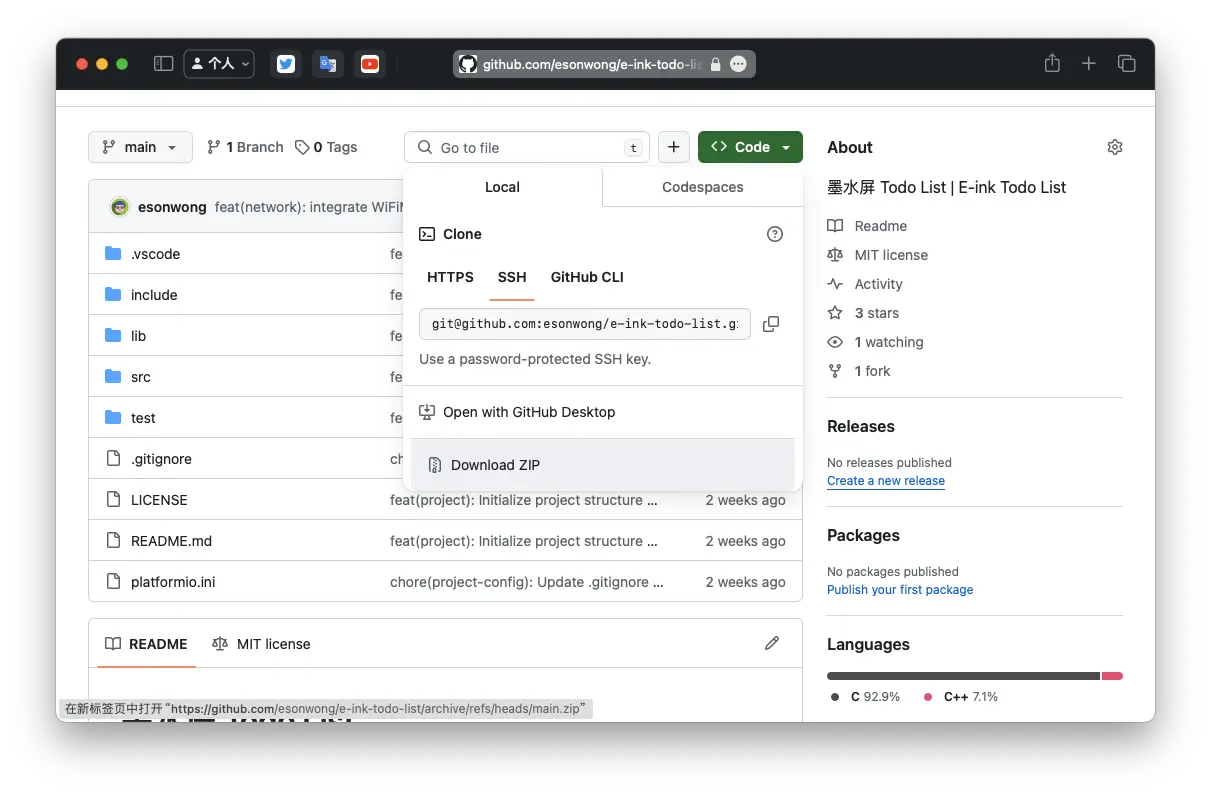This screenshot has width=1211, height=796.
Task: Open the About settings gear icon
Action: click(1114, 147)
